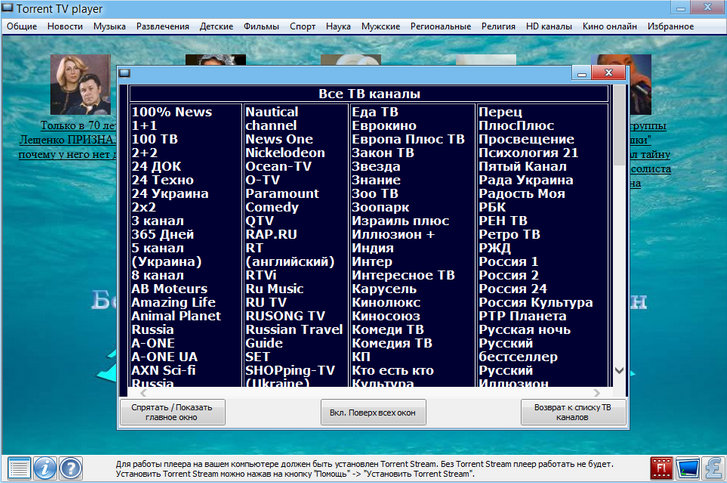Open the Еда ТВ channel

coord(375,112)
